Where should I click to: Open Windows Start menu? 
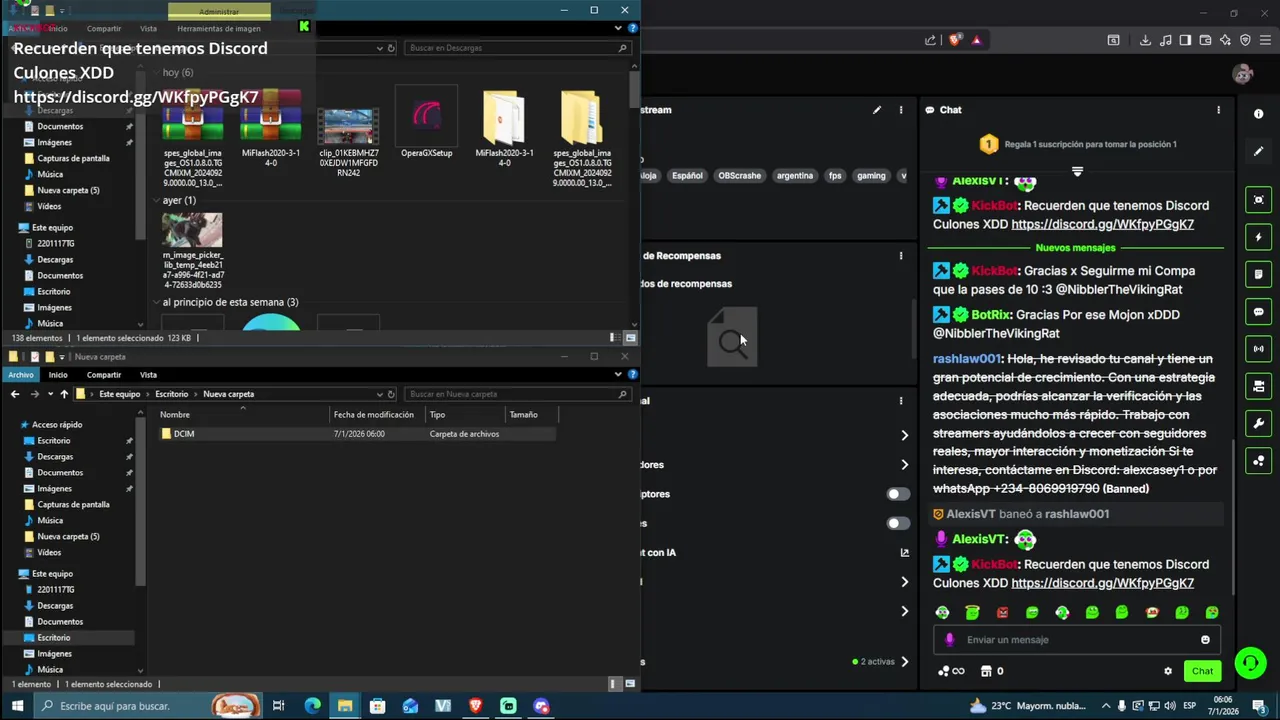(x=17, y=706)
